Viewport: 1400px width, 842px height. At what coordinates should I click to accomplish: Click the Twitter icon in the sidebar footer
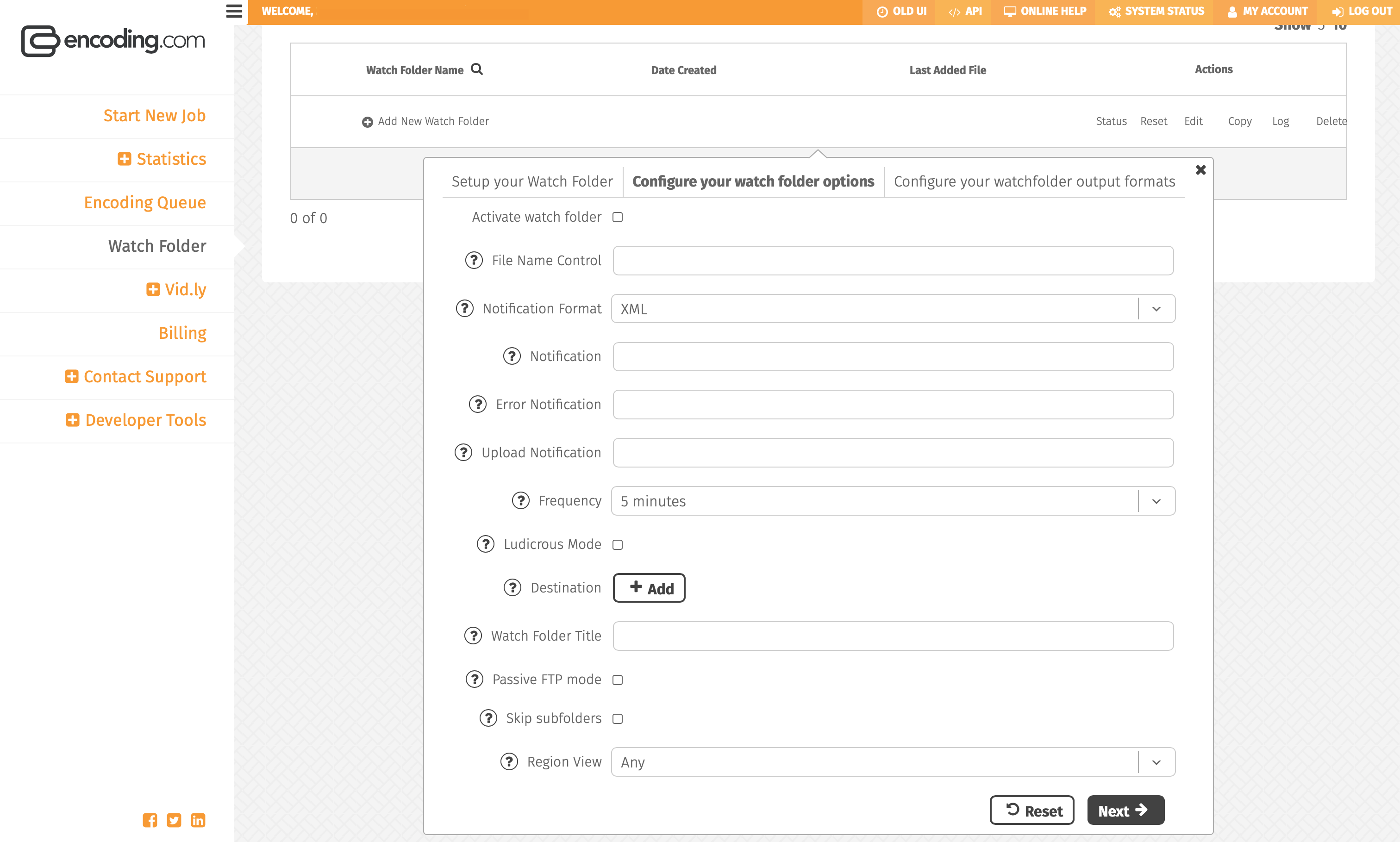[x=174, y=820]
